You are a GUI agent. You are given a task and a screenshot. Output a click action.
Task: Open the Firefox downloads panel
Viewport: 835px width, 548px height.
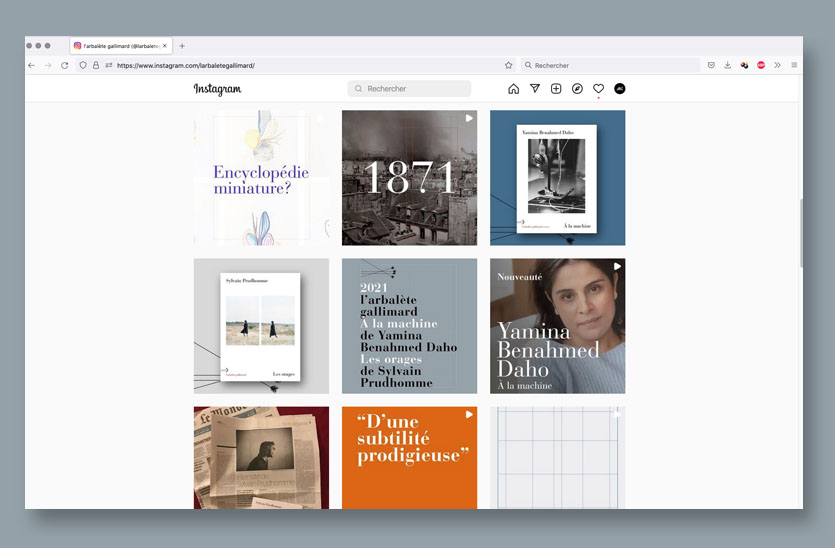point(727,65)
